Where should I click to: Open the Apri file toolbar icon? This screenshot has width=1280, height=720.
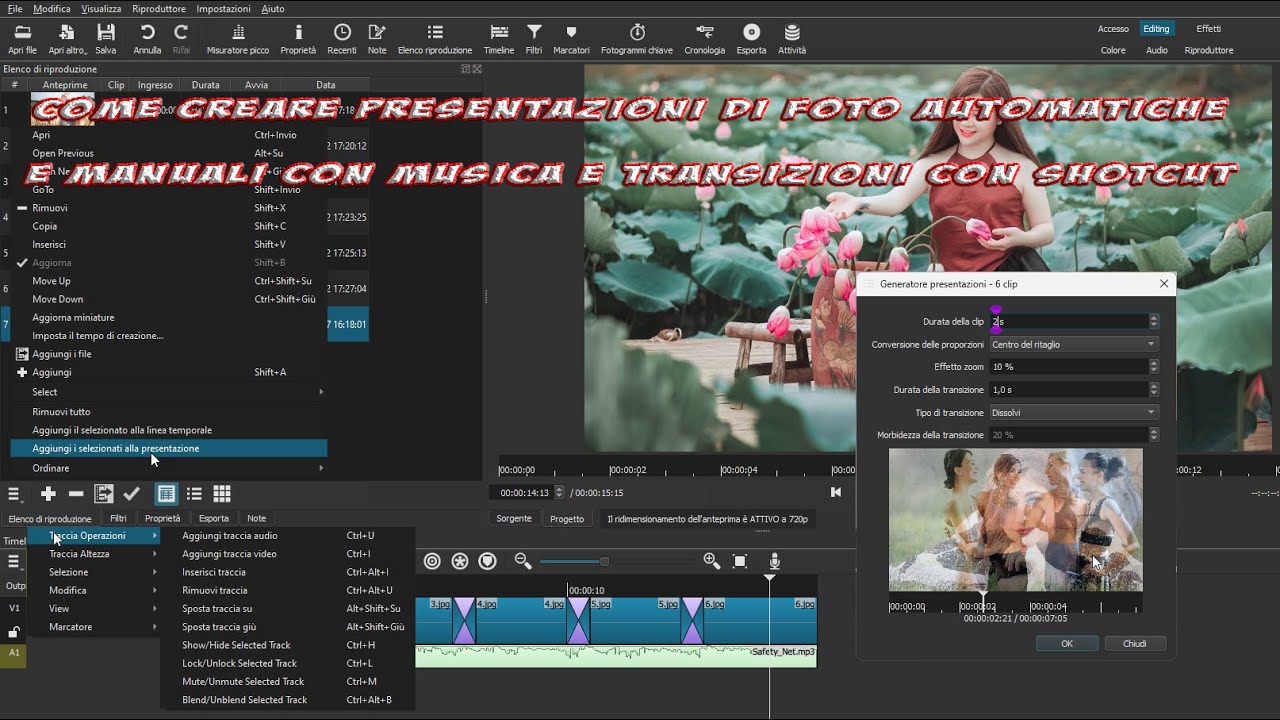pos(22,39)
